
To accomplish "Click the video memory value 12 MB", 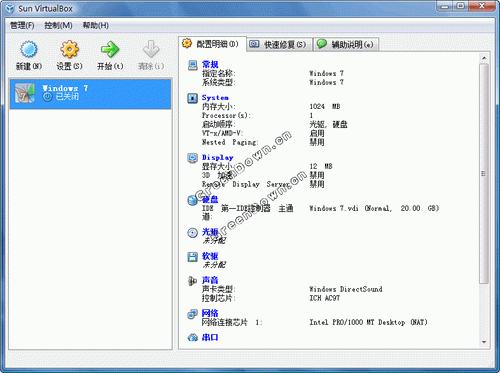I will click(x=321, y=166).
